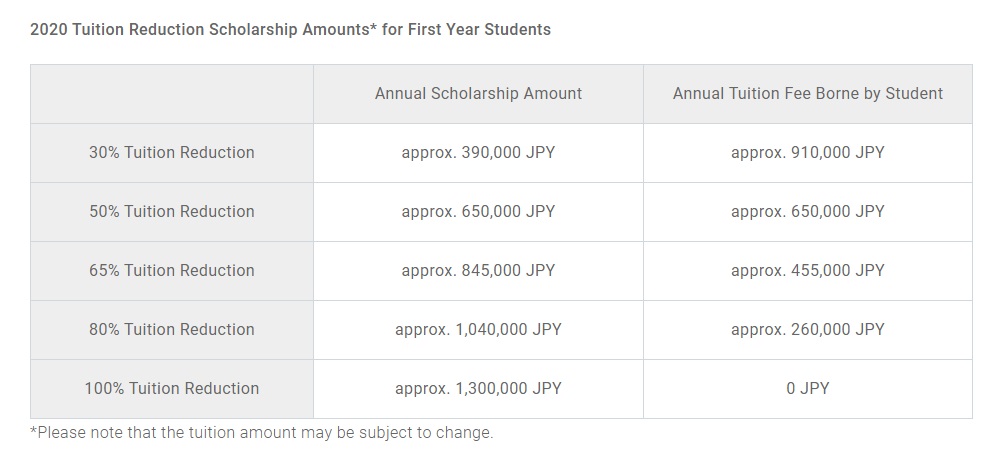The height and width of the screenshot is (456, 988).
Task: Click the 80% Tuition Reduction row label
Action: coord(172,330)
